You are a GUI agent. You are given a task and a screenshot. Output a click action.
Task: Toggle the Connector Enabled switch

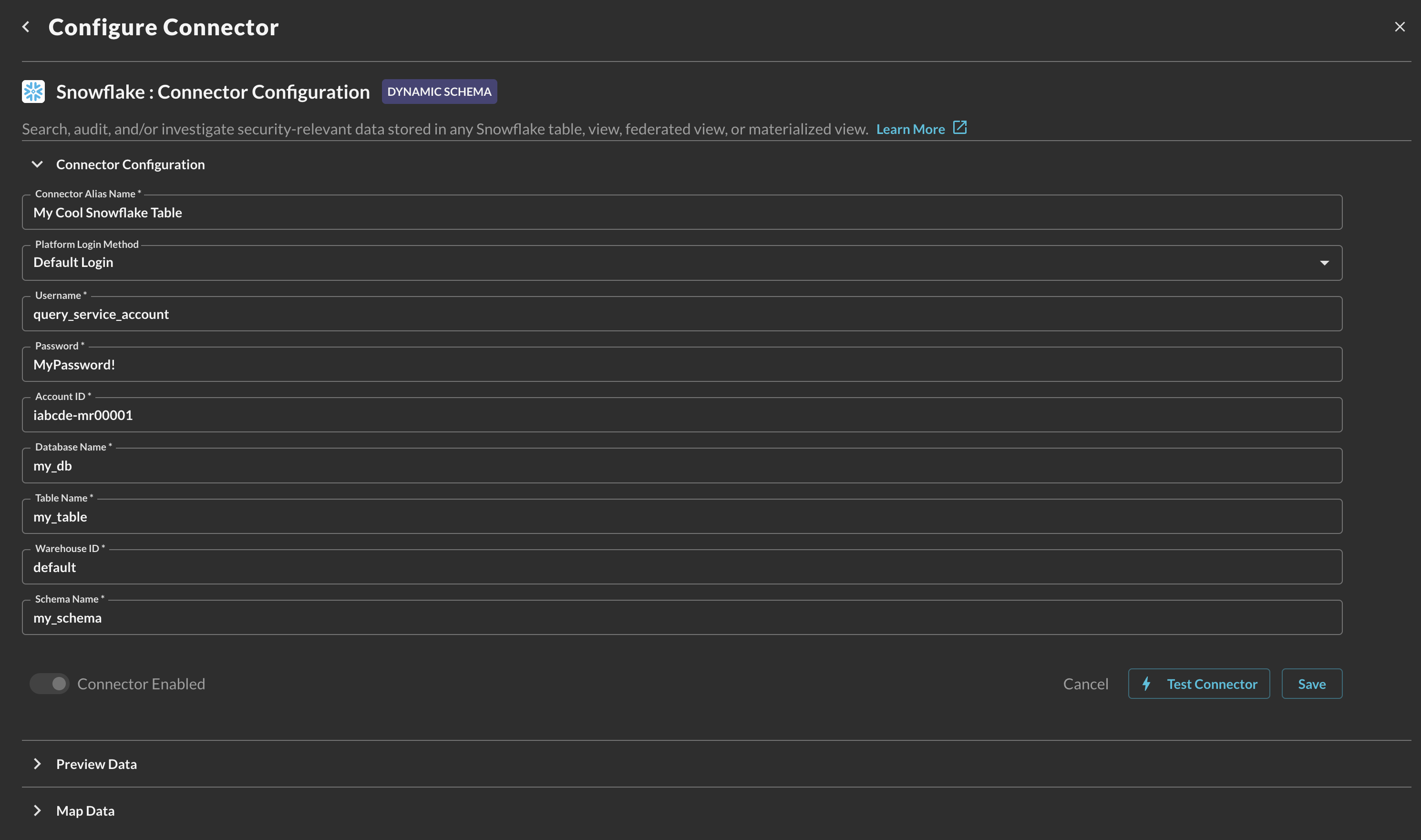50,683
